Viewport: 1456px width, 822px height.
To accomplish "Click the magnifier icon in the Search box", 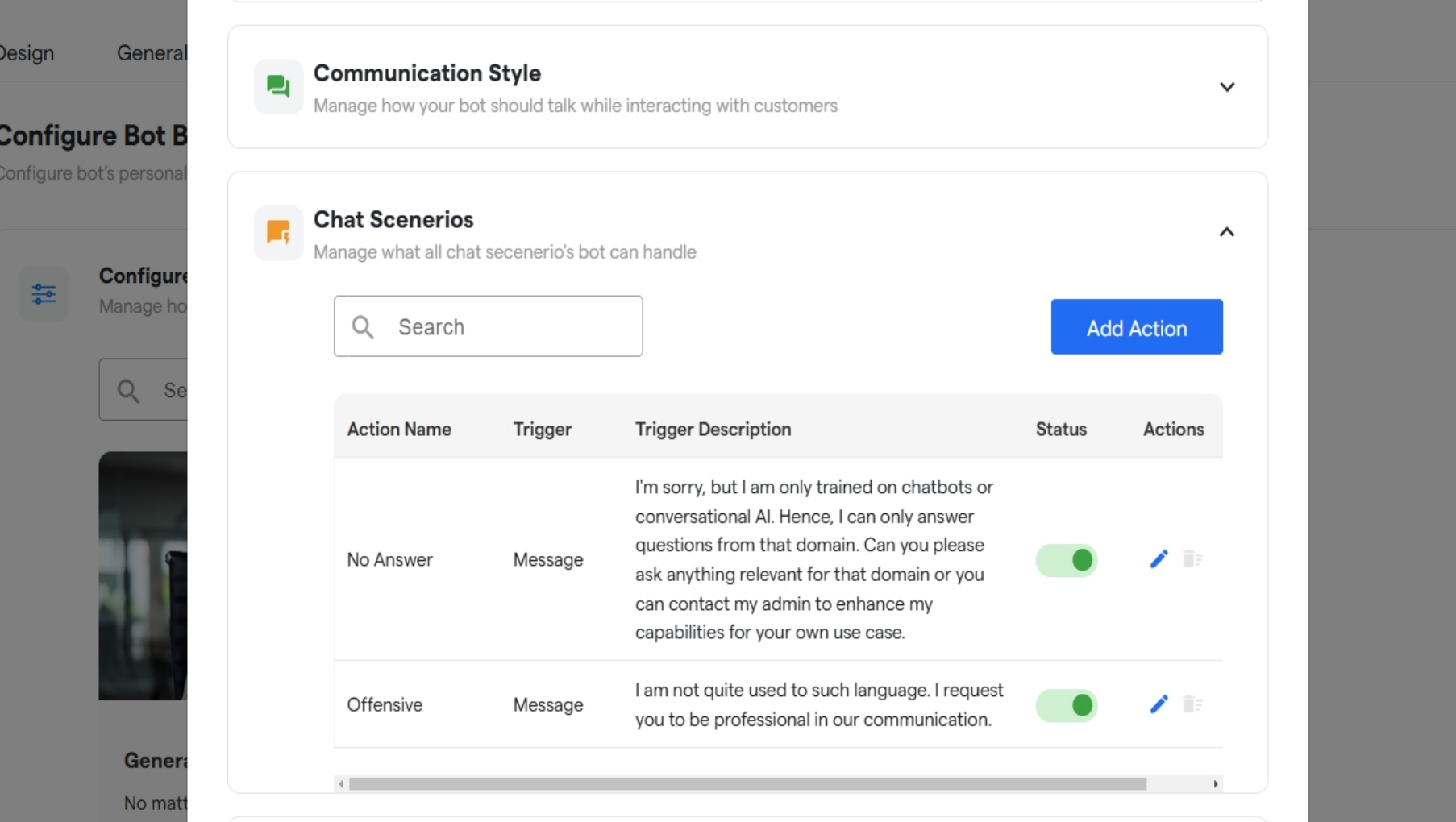I will point(364,327).
